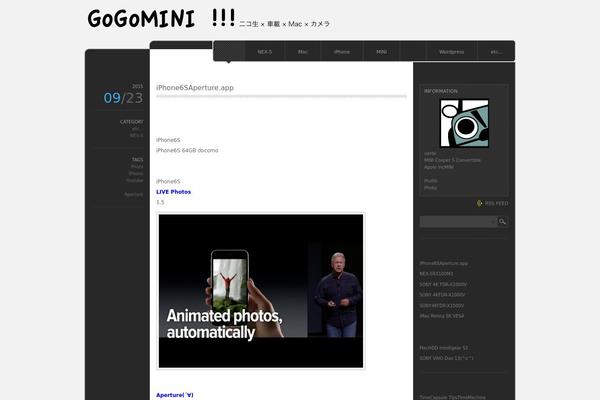The image size is (600, 400).
Task: Select the Photo tag in left sidebar
Action: (x=137, y=167)
